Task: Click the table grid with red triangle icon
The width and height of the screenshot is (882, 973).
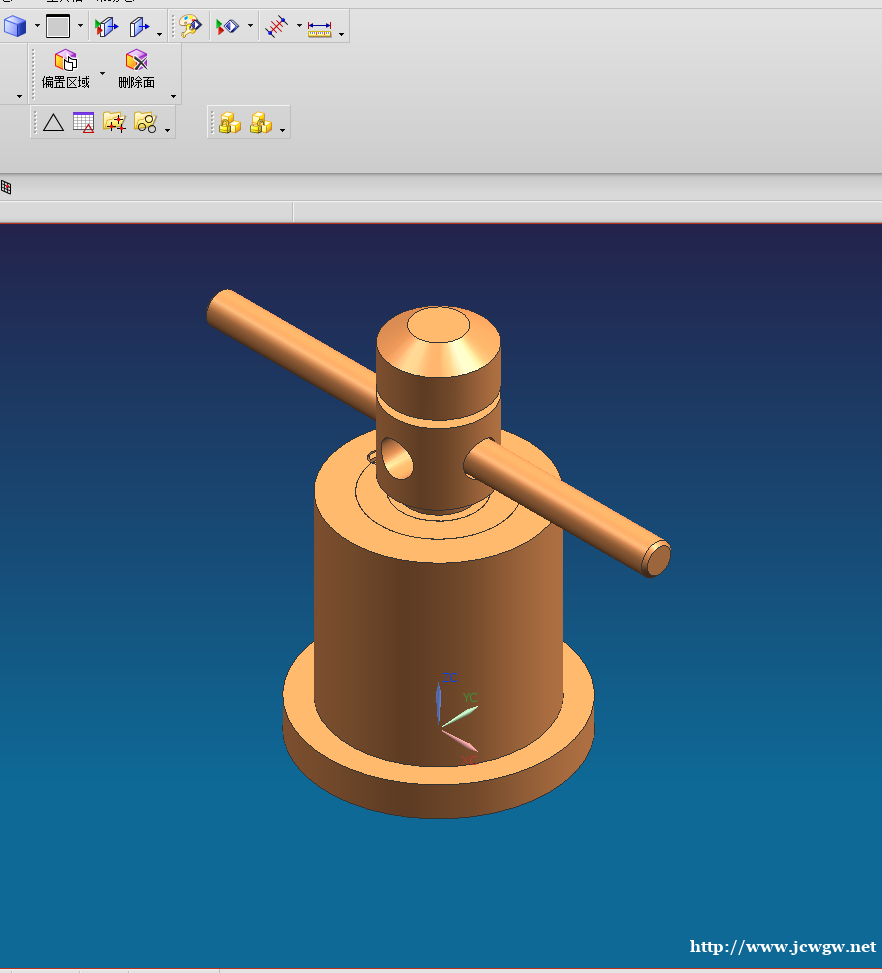Action: [x=84, y=123]
